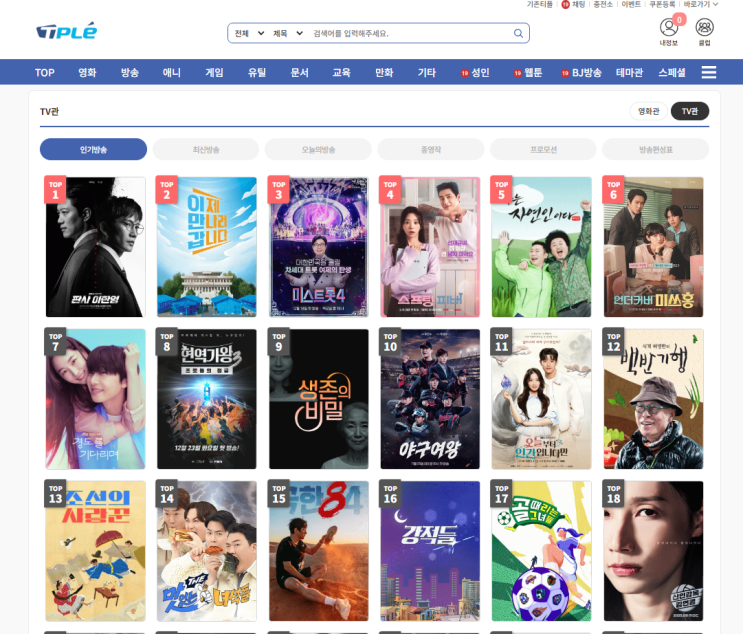Click the 충전소 link in top bar
The height and width of the screenshot is (634, 743).
[x=603, y=4]
